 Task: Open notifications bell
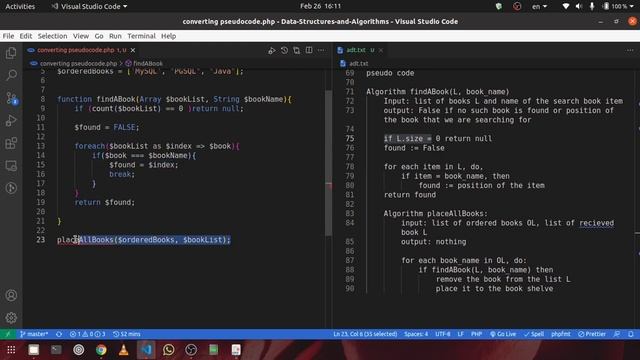[631, 334]
